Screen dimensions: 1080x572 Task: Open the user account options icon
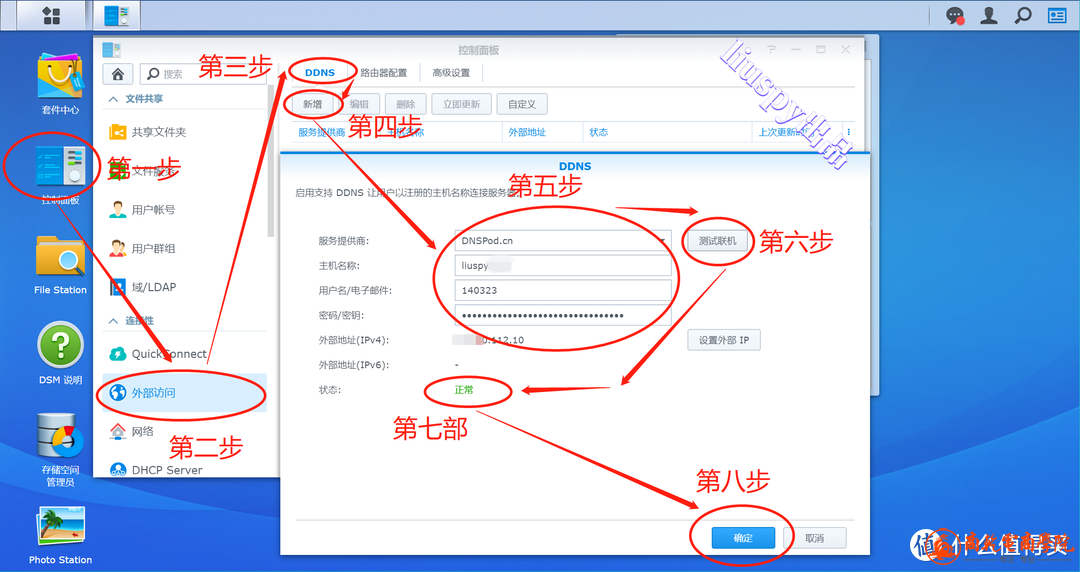tap(989, 15)
